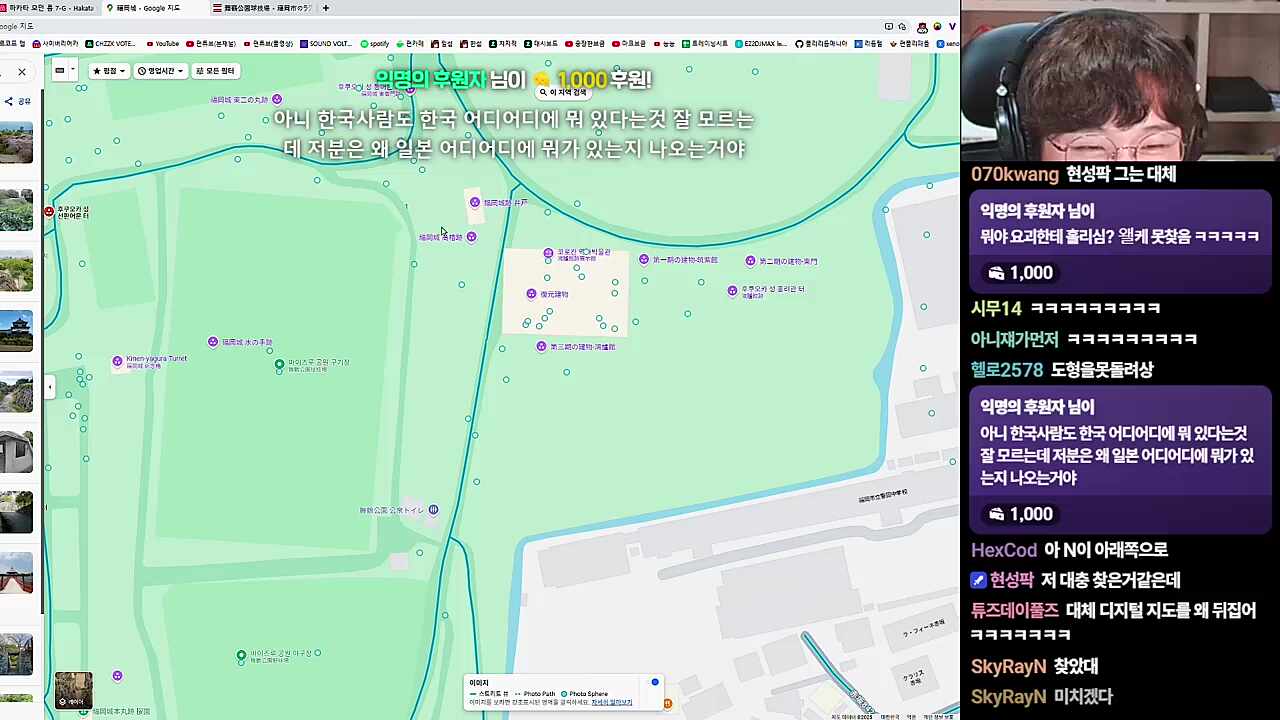Click 第一期の建物-筑紫館 marker
Viewport: 1280px width, 720px height.
(x=644, y=260)
